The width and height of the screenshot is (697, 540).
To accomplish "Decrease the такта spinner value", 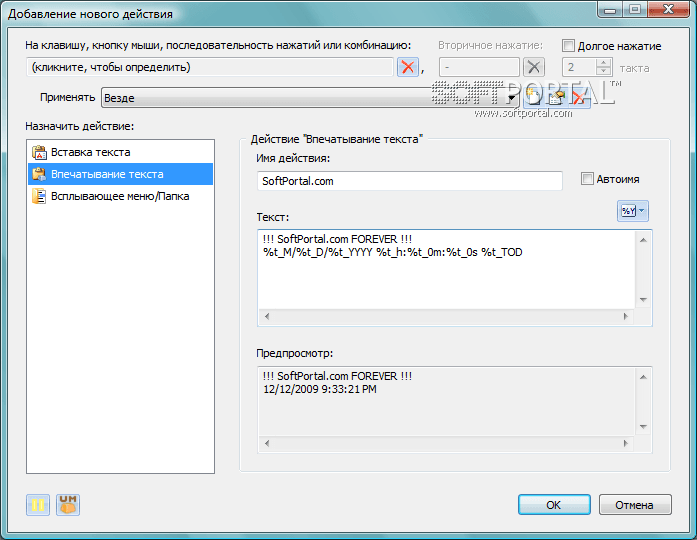I will pos(603,72).
